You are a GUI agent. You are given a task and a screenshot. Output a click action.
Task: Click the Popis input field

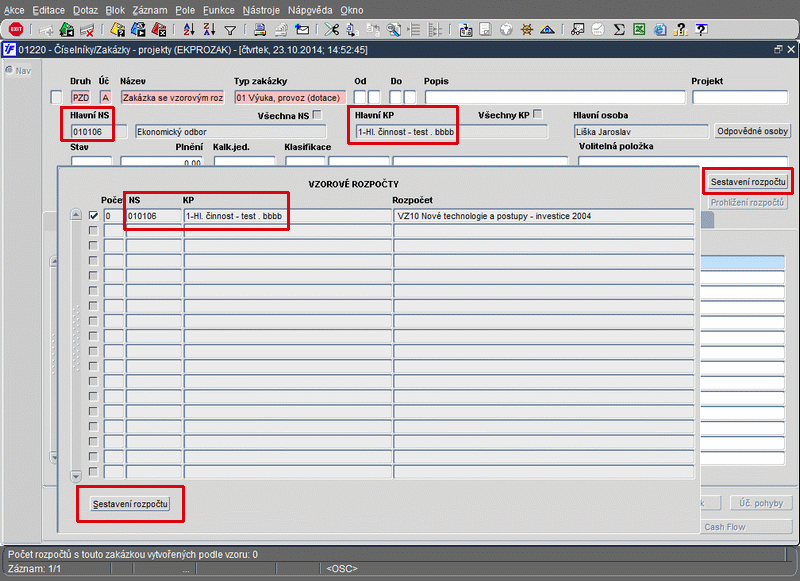click(x=555, y=97)
